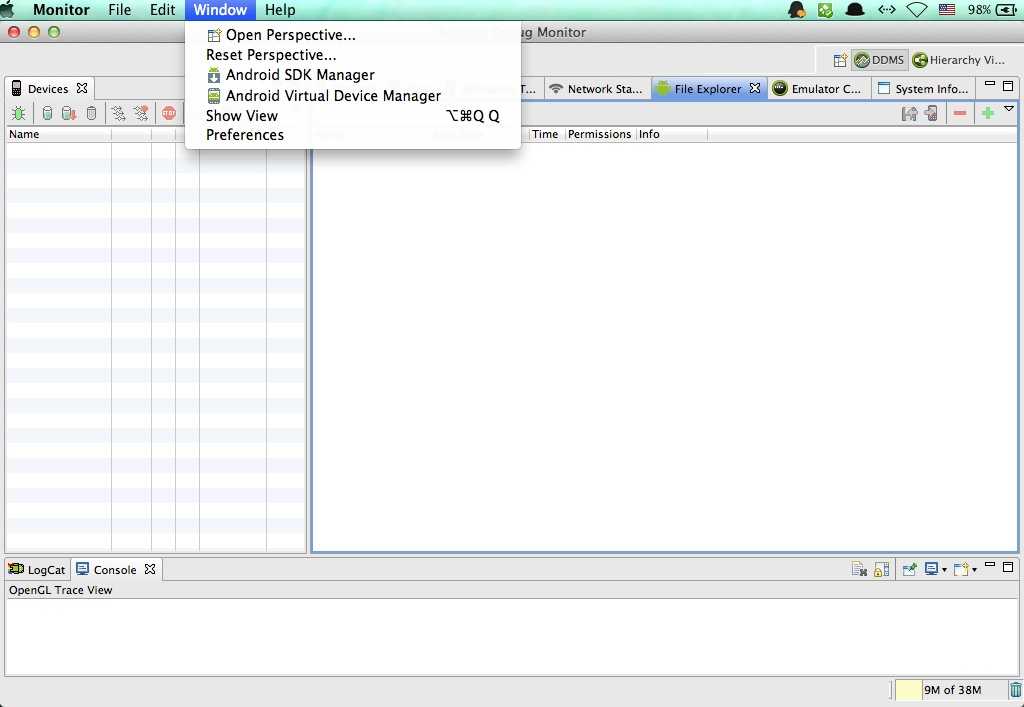The image size is (1024, 707).
Task: Click Open Perspective icon beside DDMS
Action: pyautogui.click(x=840, y=61)
